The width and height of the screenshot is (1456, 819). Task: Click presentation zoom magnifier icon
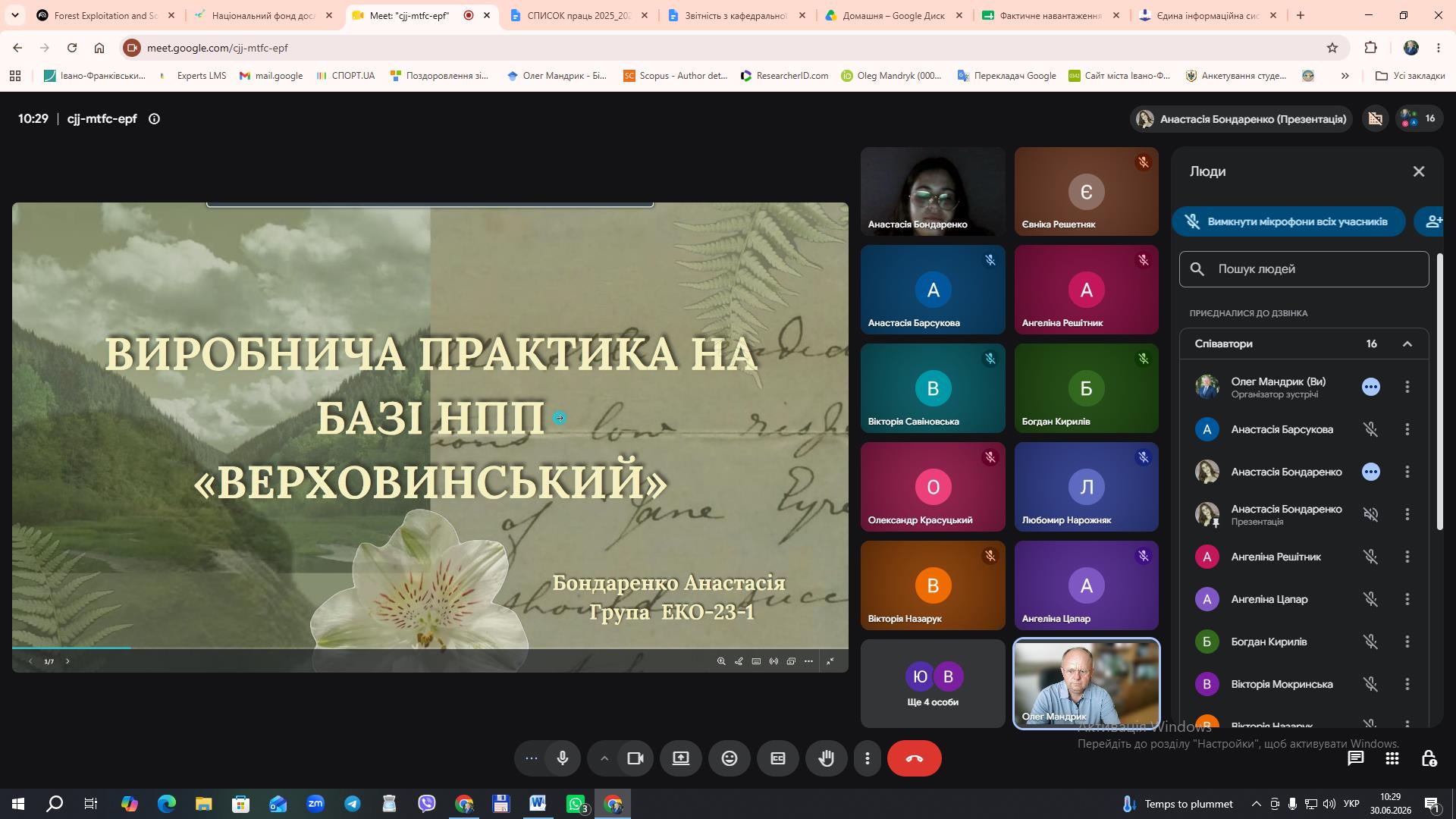coord(721,661)
